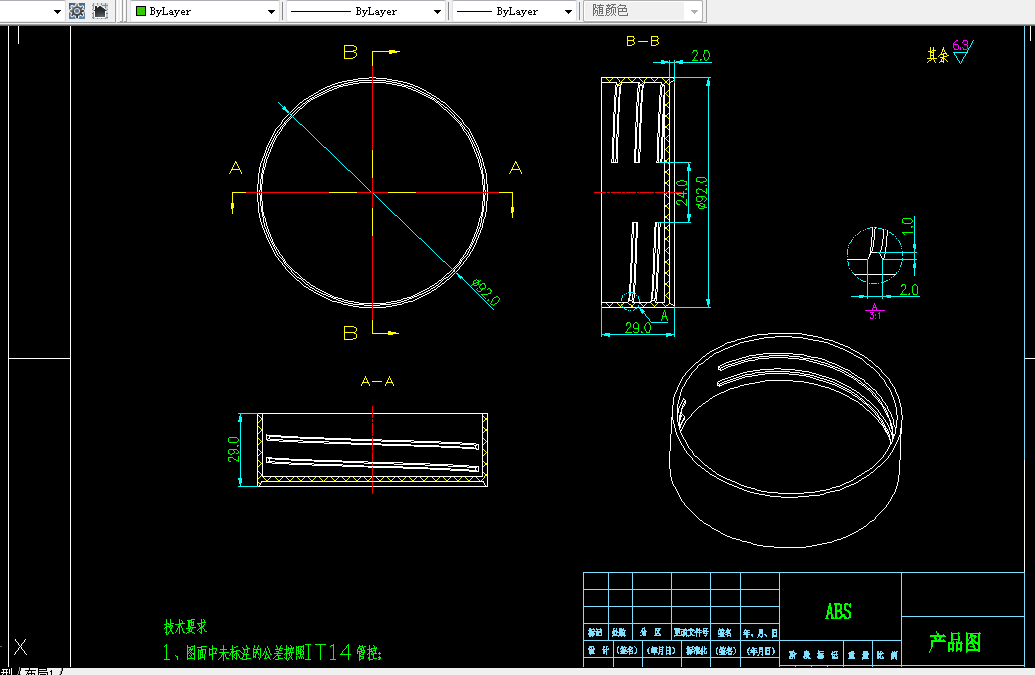Select the 29.0 dimension below B-B view
The width and height of the screenshot is (1035, 675).
(x=638, y=327)
